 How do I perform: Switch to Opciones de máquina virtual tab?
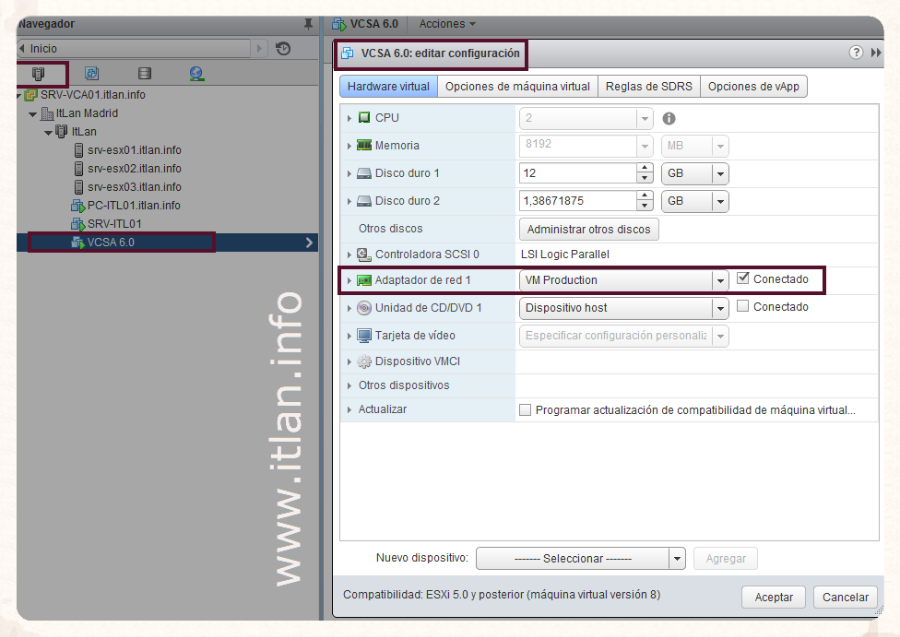click(517, 87)
